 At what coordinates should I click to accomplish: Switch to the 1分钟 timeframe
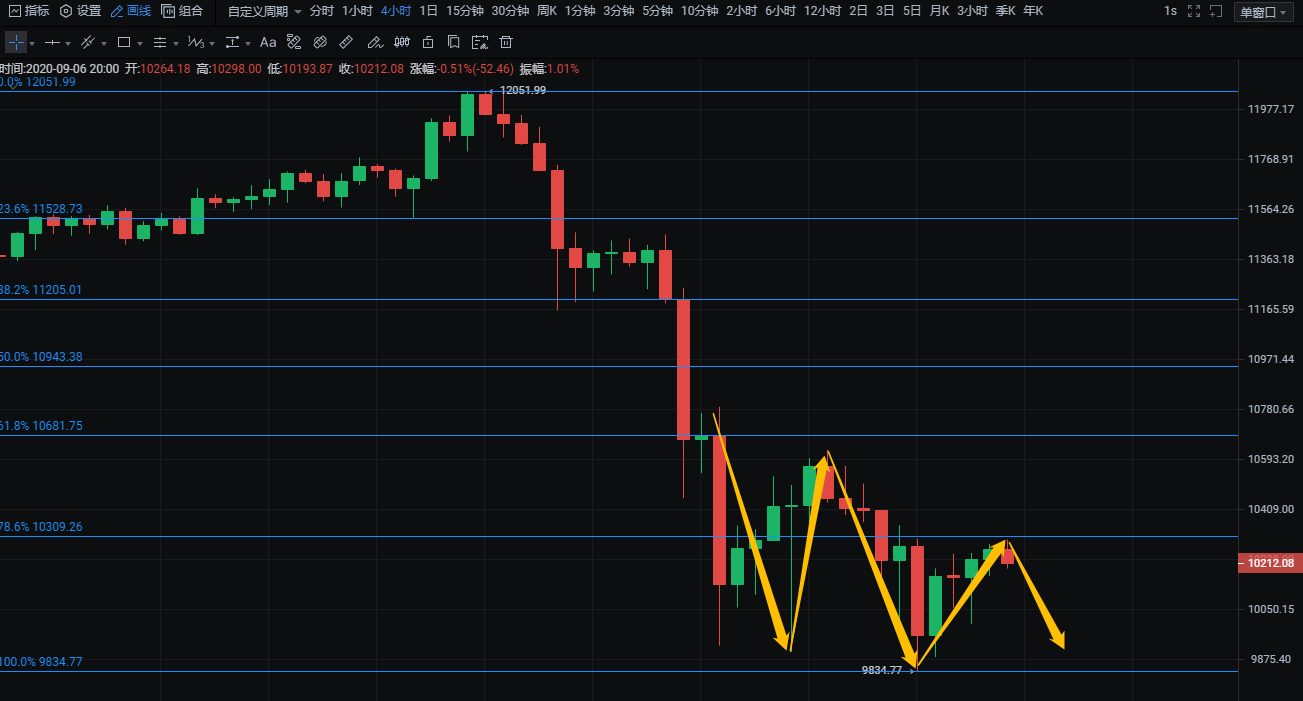coord(581,11)
